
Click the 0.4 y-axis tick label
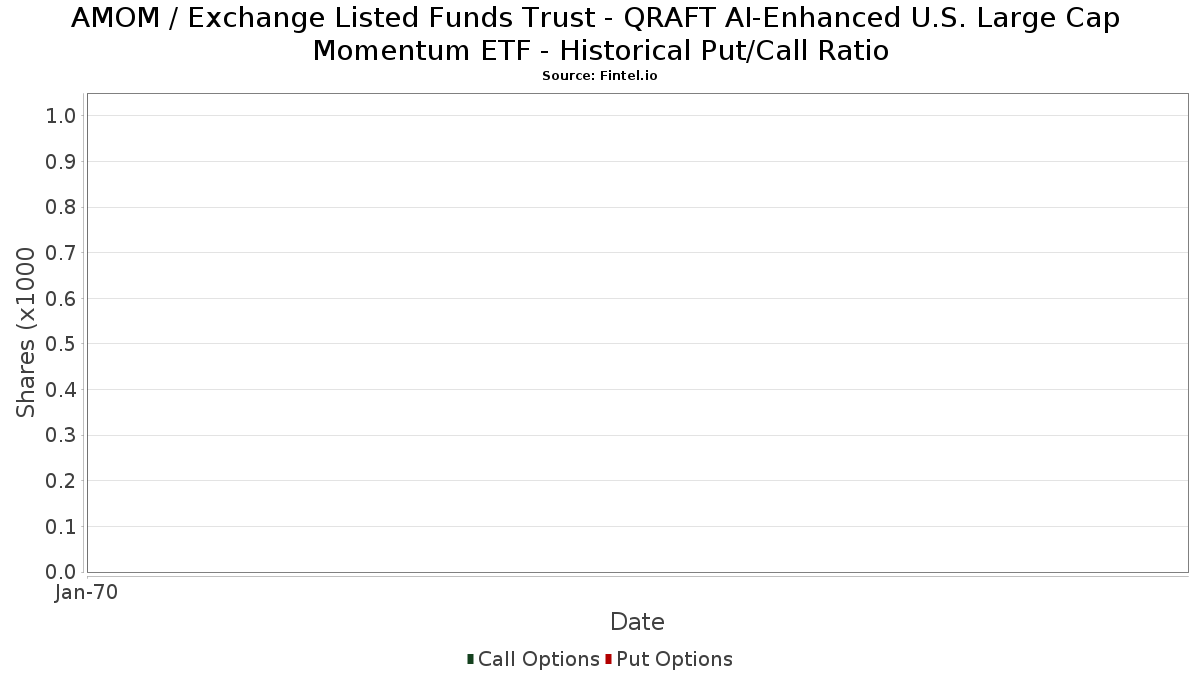pos(61,390)
